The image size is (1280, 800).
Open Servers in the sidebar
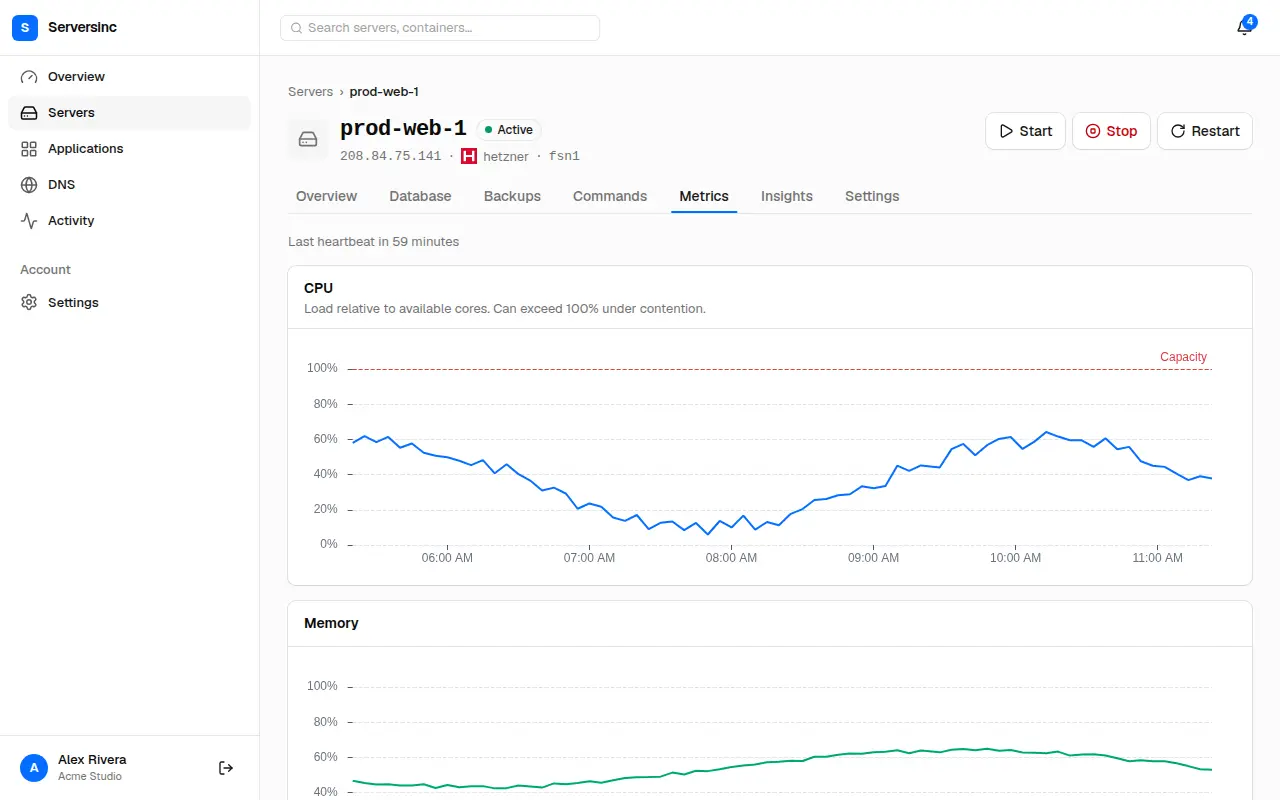(x=129, y=113)
